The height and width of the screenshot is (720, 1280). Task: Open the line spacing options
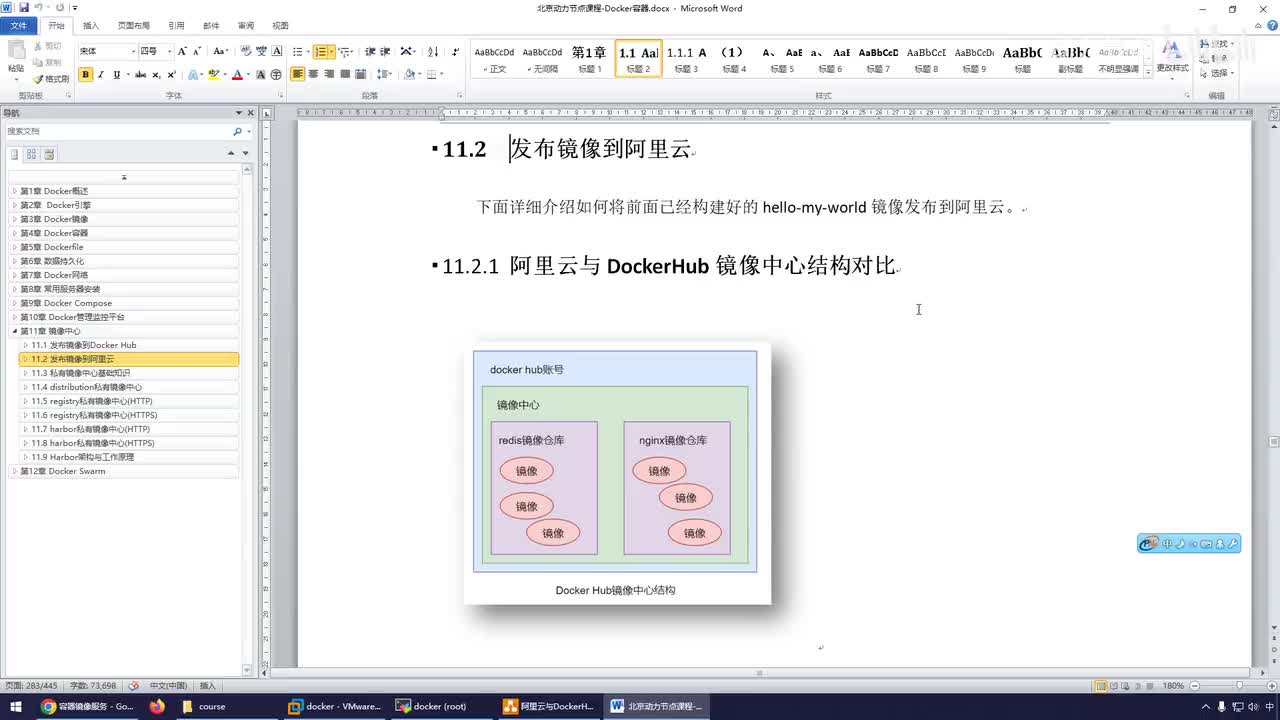click(x=384, y=74)
